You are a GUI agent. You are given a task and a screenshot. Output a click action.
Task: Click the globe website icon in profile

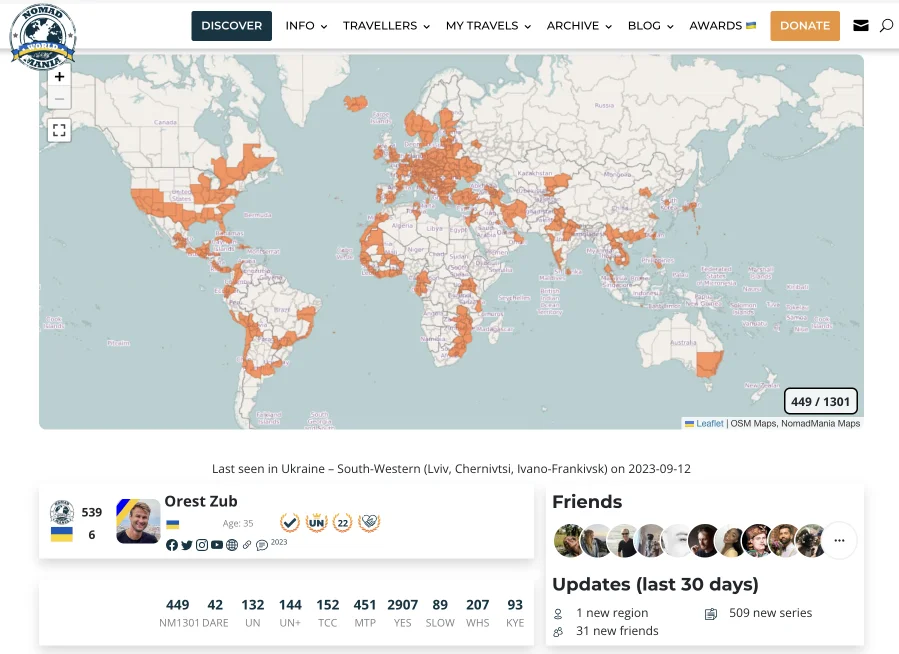[232, 545]
